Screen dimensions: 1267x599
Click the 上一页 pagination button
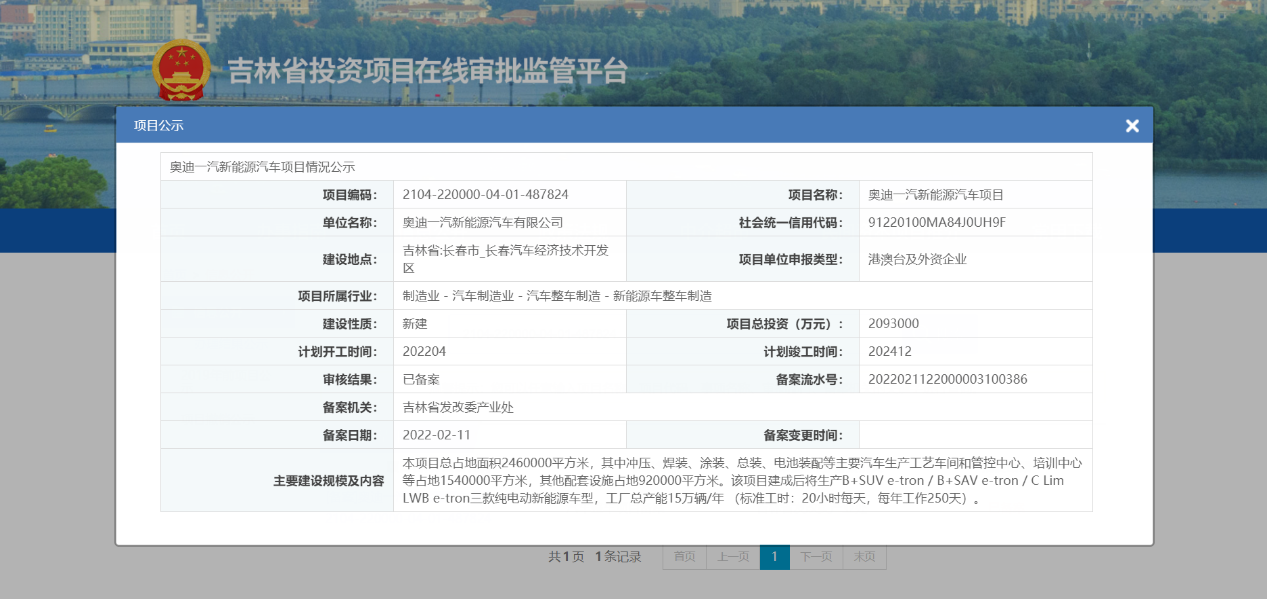[x=733, y=557]
